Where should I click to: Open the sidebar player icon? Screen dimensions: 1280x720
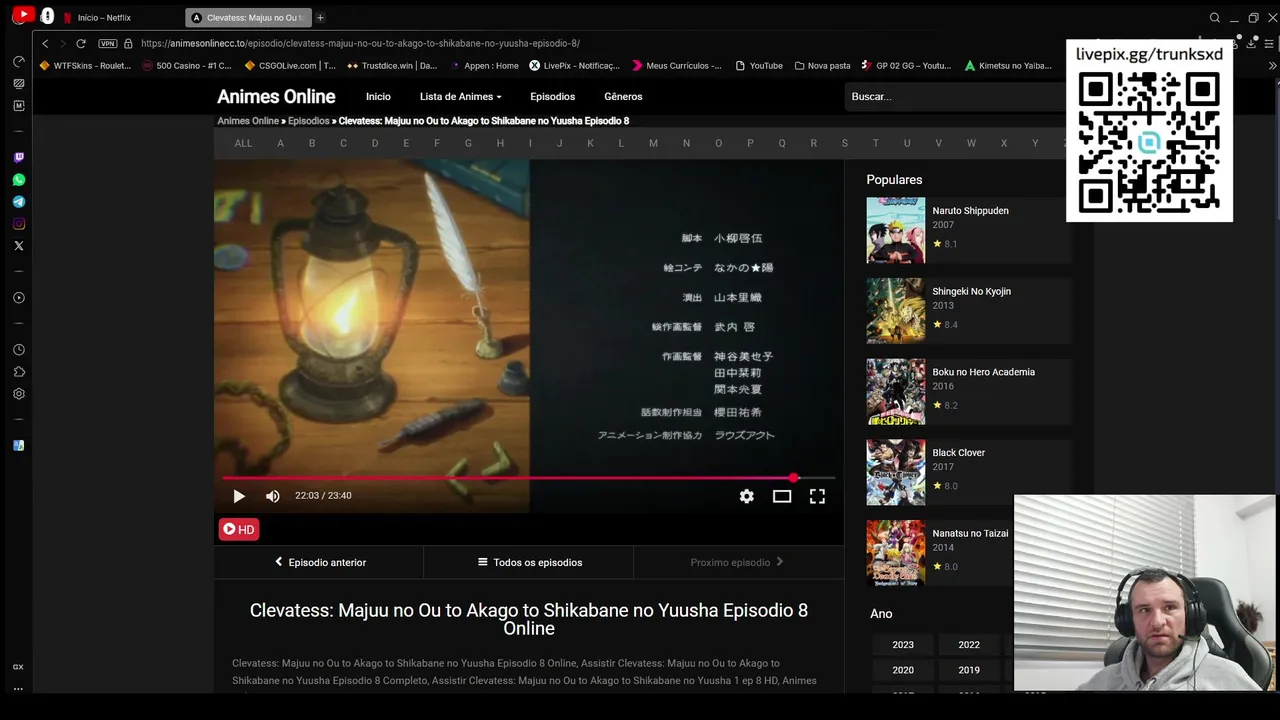(18, 298)
